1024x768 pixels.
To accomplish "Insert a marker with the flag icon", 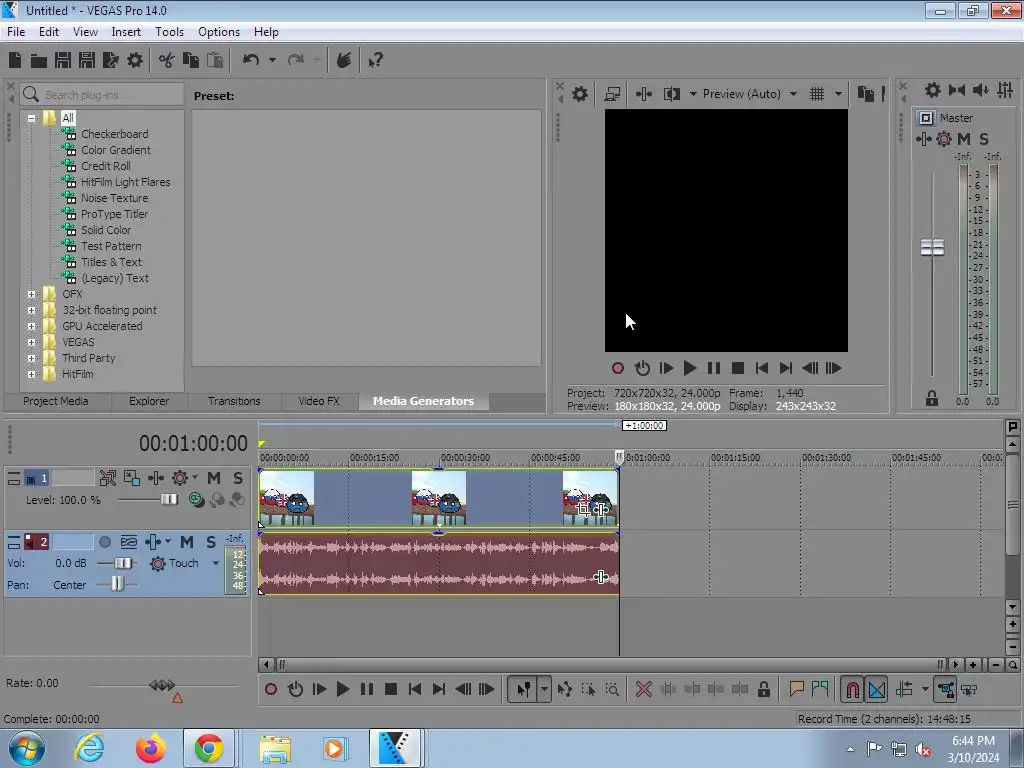I will [796, 689].
